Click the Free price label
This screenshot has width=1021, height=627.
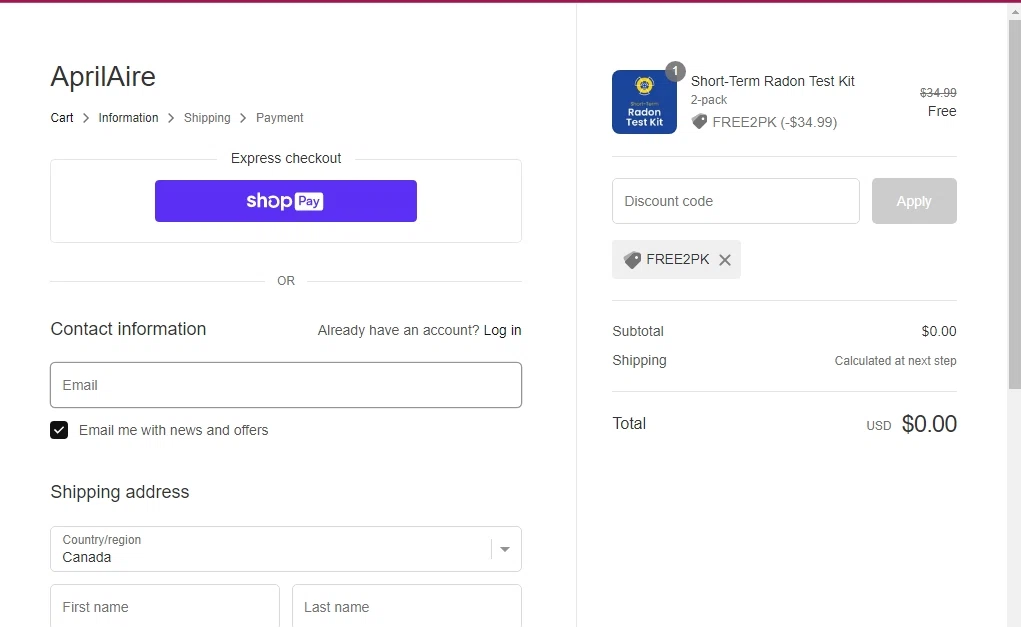tap(942, 111)
